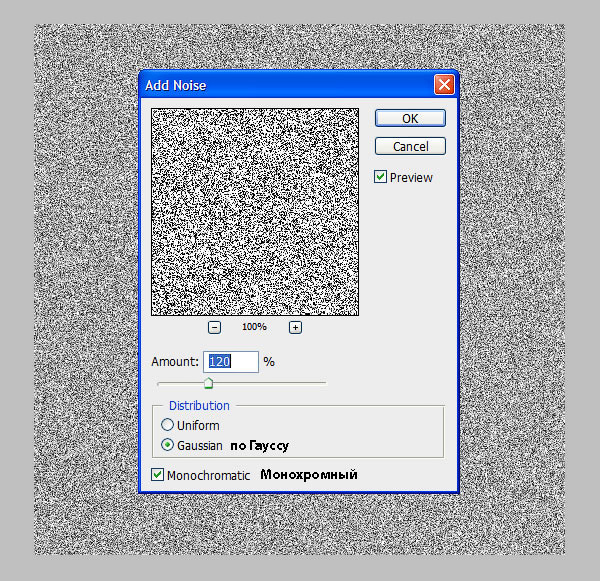Screen dimensions: 600x581
Task: Select the Uniform distribution option
Action: [167, 425]
